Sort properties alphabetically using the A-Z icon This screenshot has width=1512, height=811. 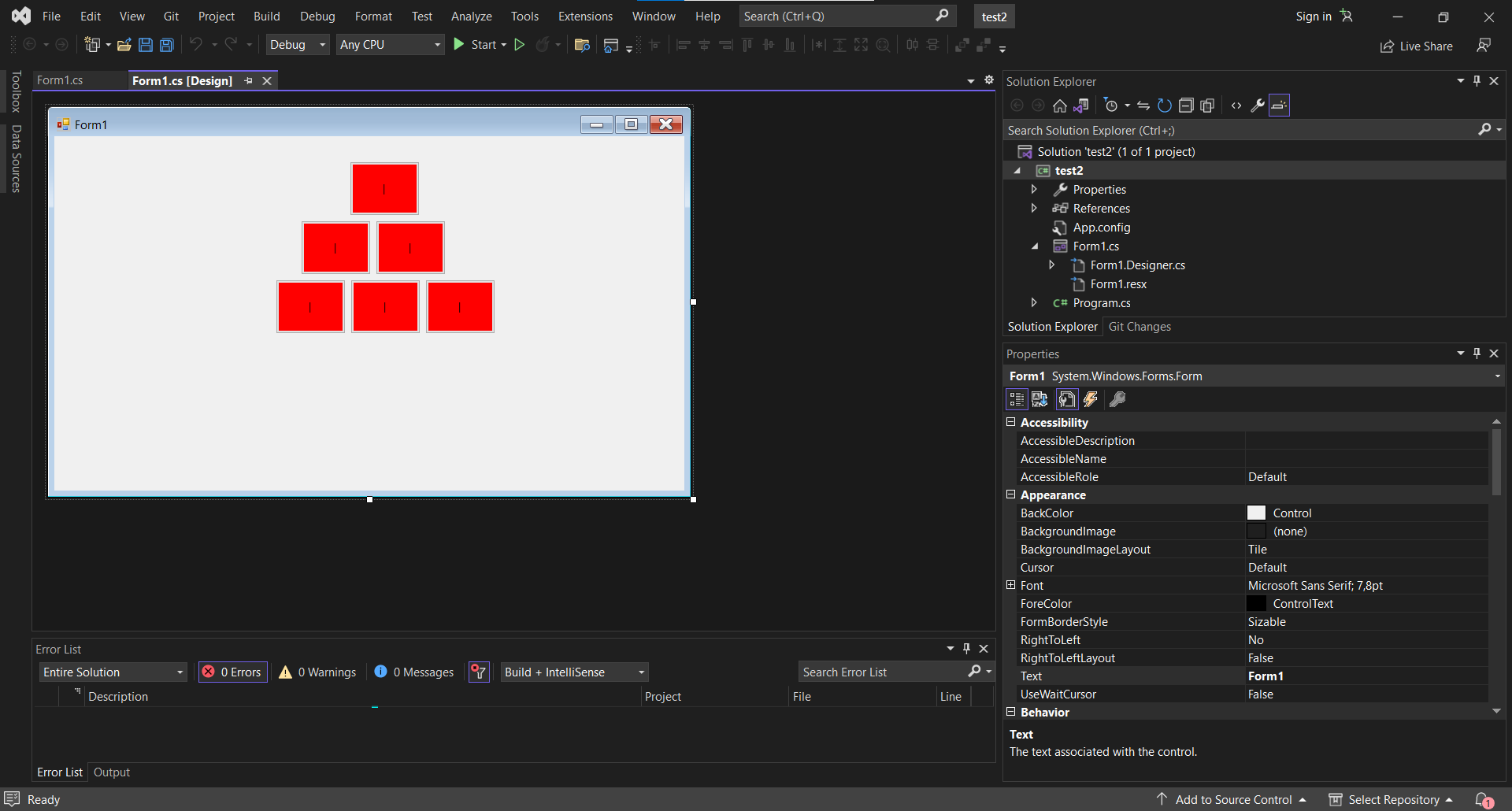(x=1039, y=400)
